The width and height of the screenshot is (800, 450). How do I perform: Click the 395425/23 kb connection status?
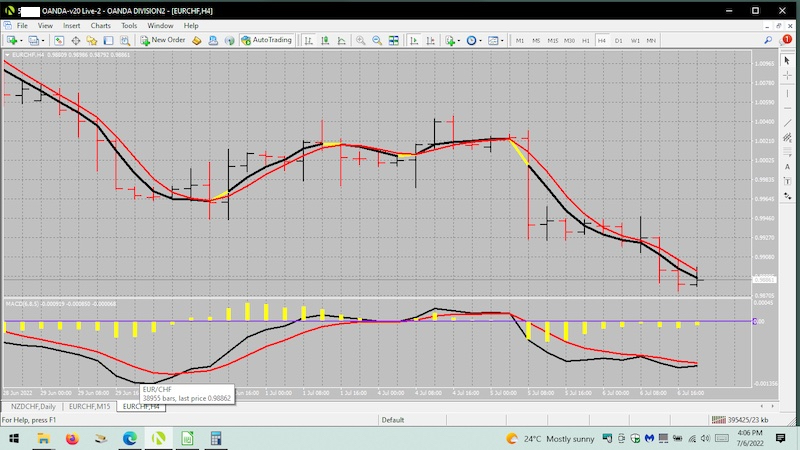pos(742,420)
